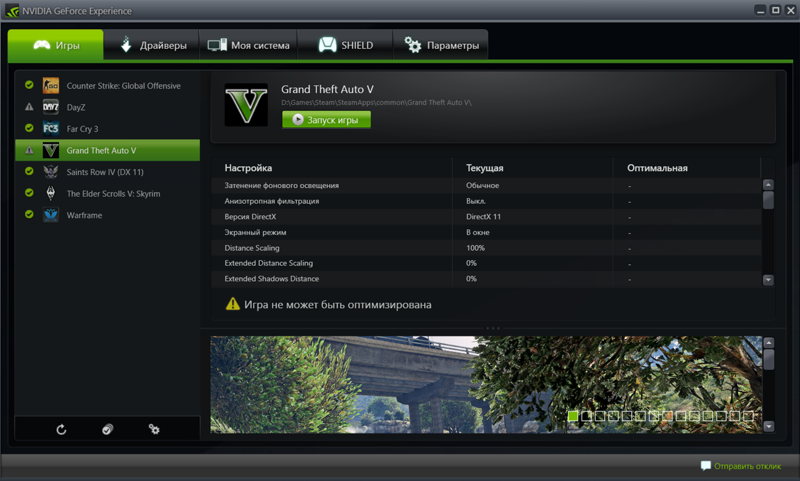Image resolution: width=800 pixels, height=481 pixels.
Task: Select DayZ in the games list
Action: (x=107, y=107)
